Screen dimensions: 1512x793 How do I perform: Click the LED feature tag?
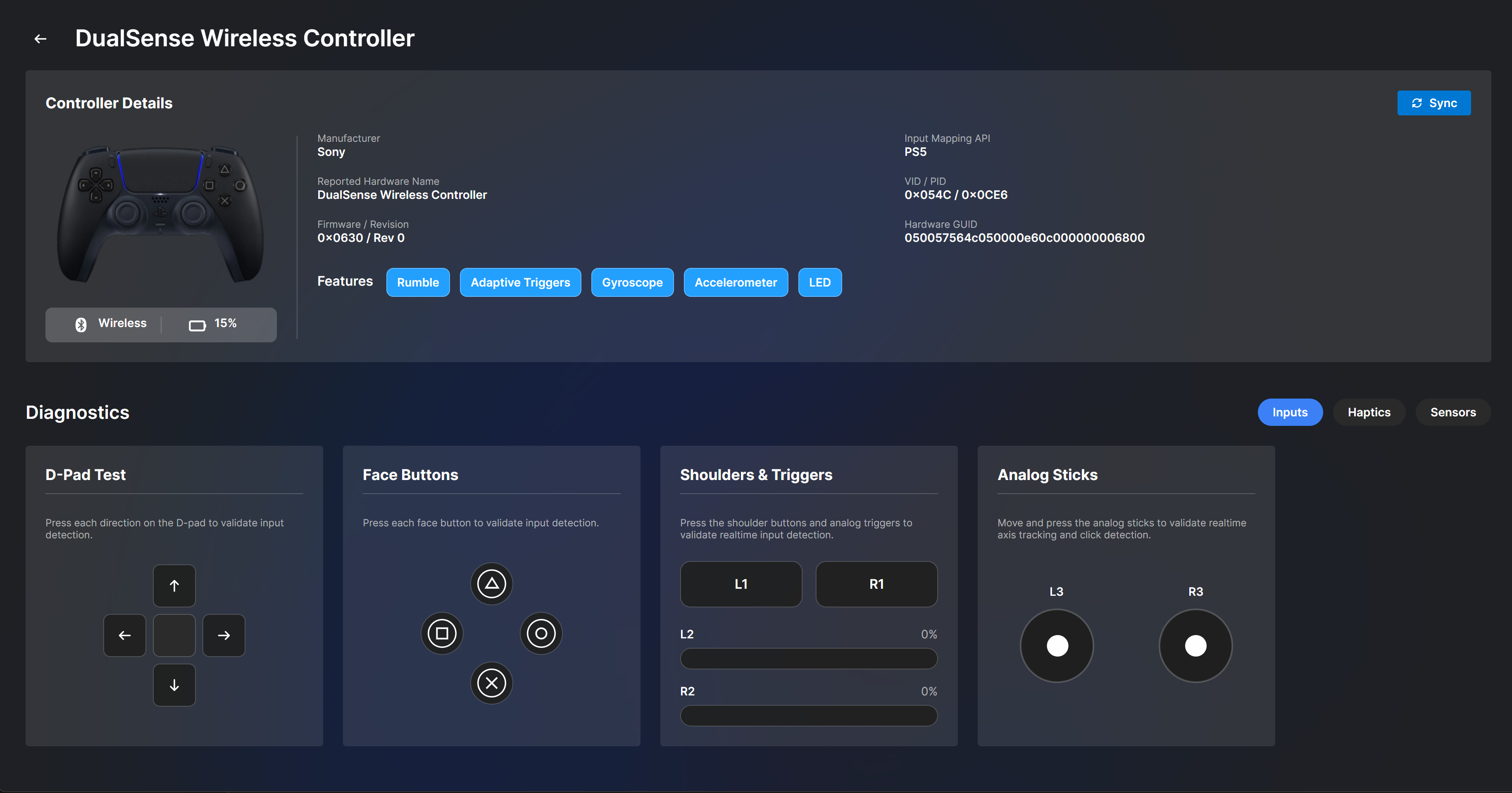click(819, 282)
